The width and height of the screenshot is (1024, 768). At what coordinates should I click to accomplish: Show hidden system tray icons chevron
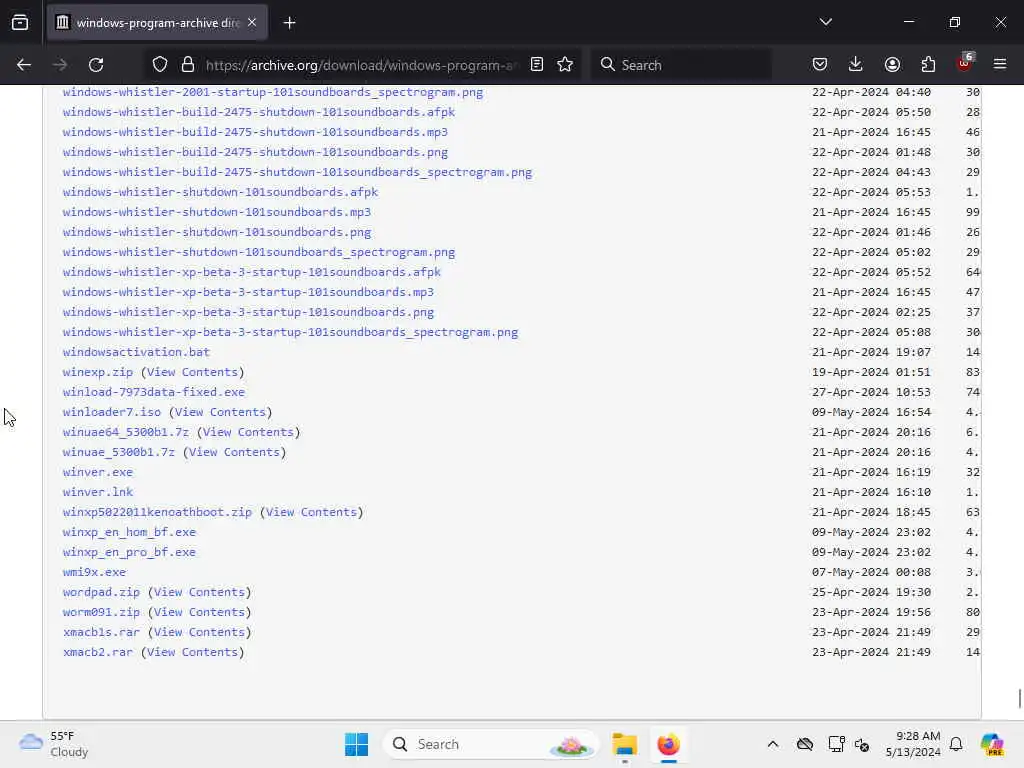click(x=773, y=744)
